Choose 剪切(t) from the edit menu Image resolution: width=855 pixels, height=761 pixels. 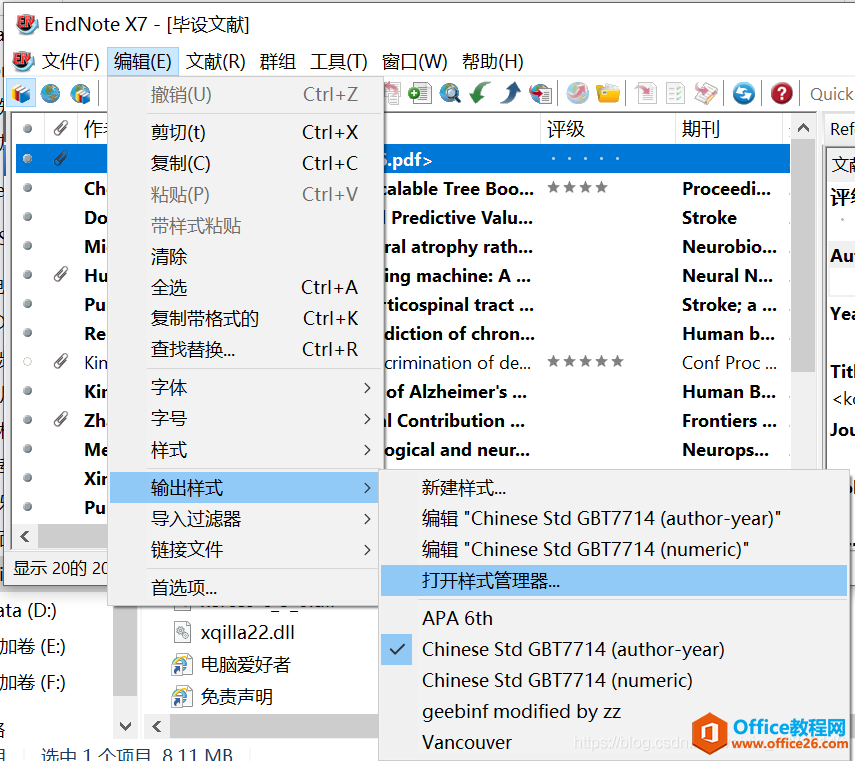tap(244, 132)
